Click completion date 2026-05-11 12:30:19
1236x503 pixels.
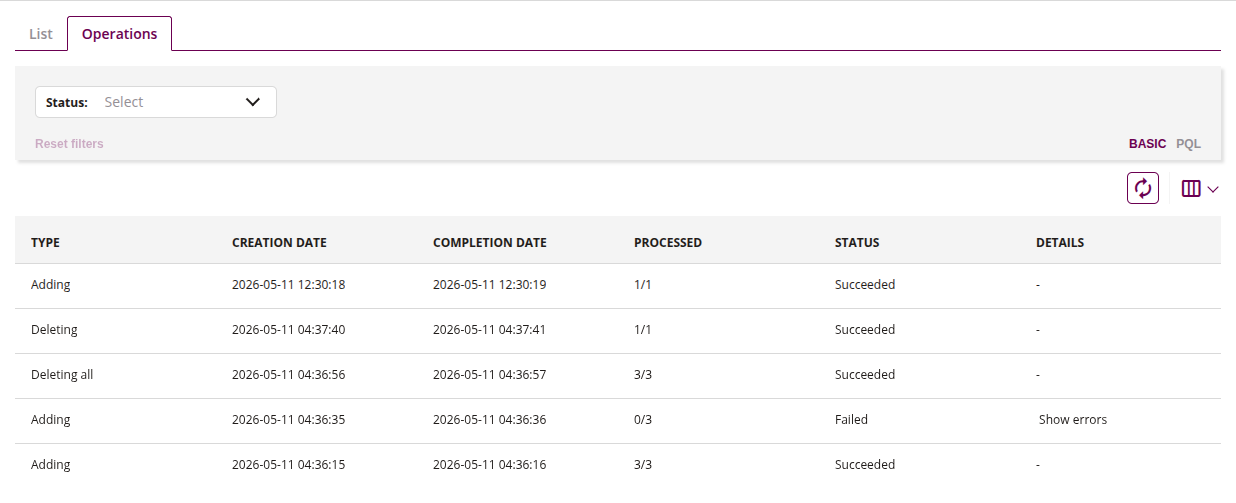[489, 285]
